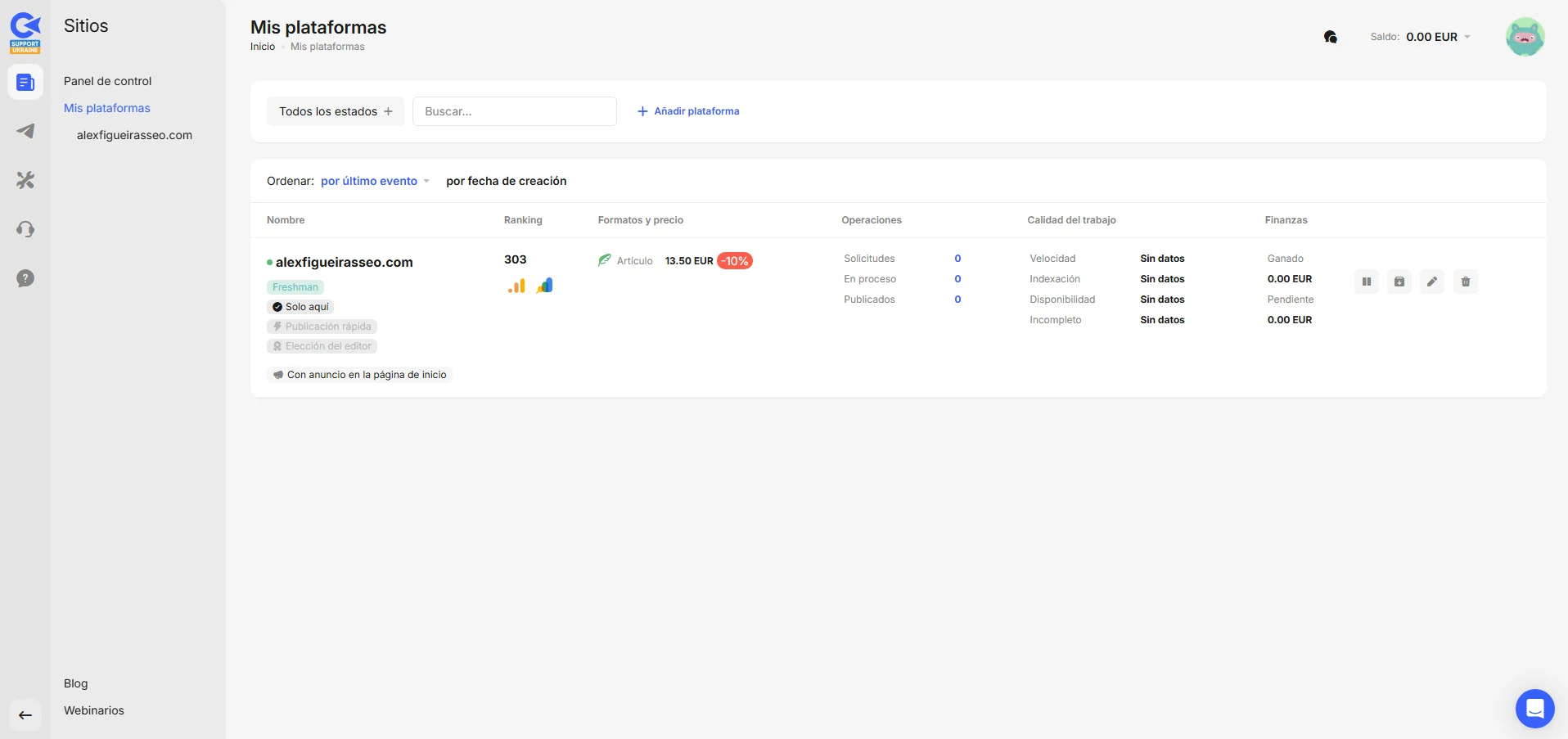Expand por último evento sort dropdown
Image resolution: width=1568 pixels, height=739 pixels.
tap(375, 181)
